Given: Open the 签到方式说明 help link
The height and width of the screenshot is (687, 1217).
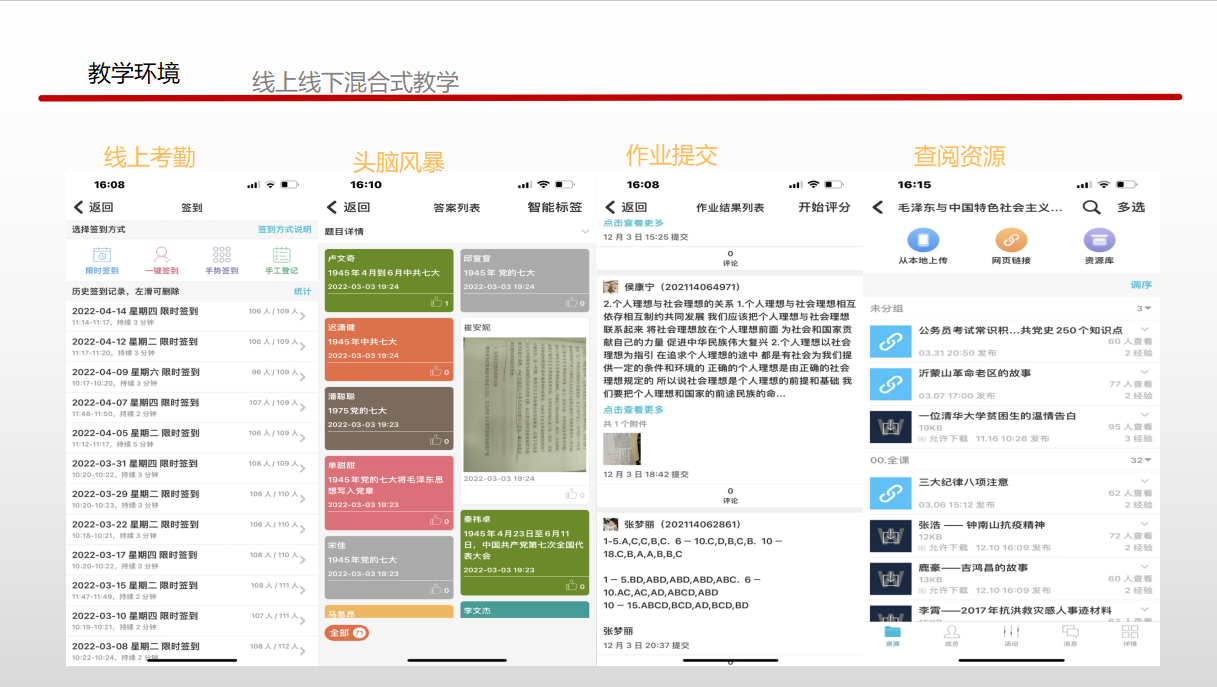Looking at the screenshot, I should pyautogui.click(x=284, y=229).
